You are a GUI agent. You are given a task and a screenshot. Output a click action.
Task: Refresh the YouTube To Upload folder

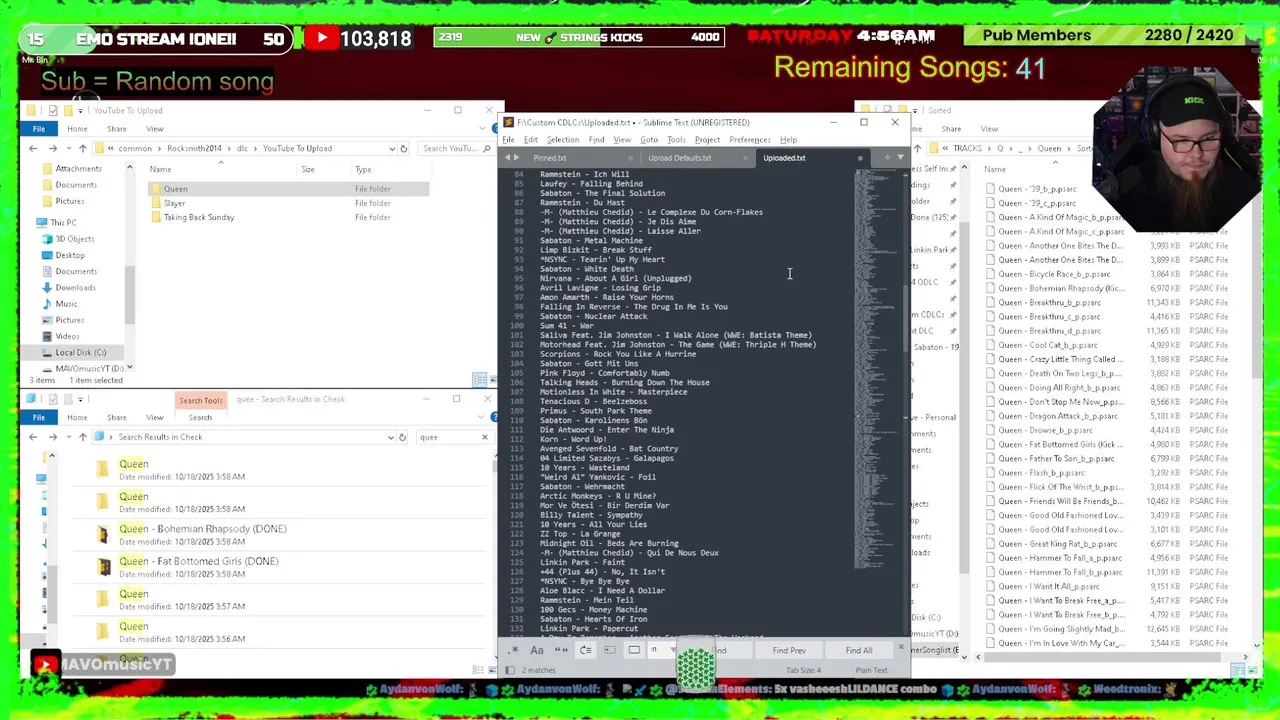click(x=404, y=148)
